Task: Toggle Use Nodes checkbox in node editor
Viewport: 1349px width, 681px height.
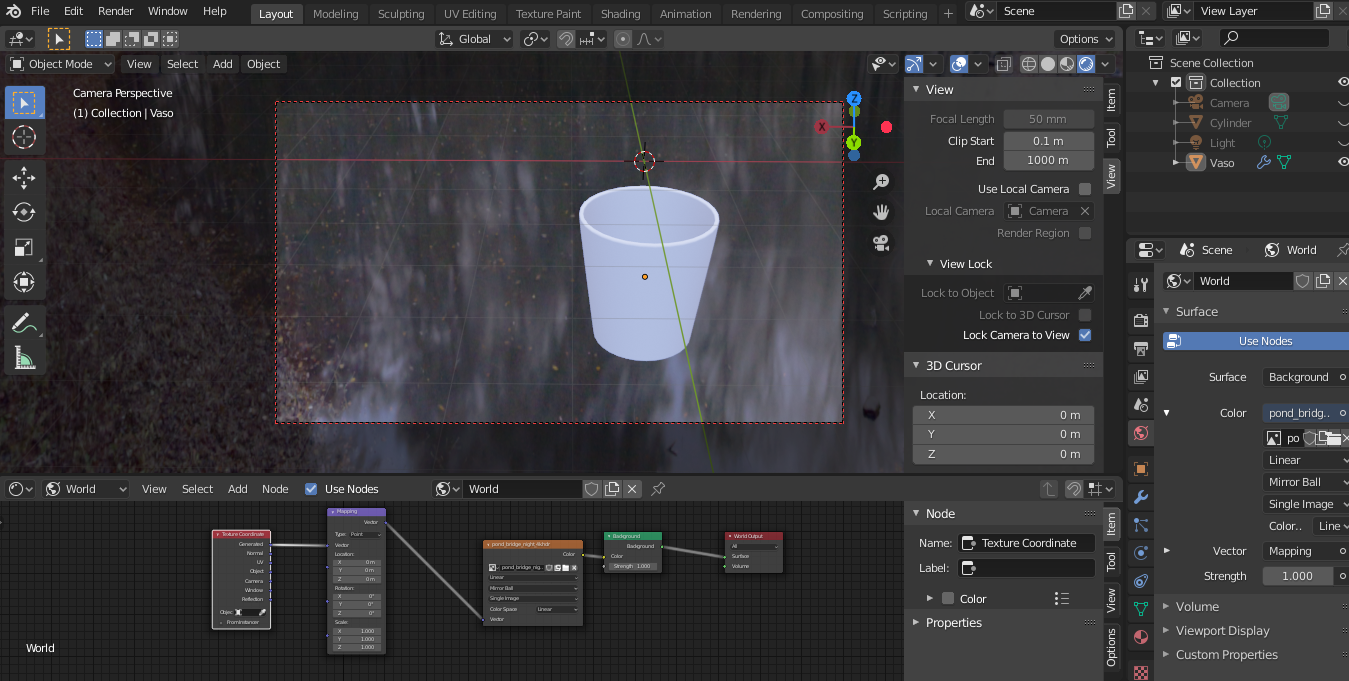Action: pos(311,489)
